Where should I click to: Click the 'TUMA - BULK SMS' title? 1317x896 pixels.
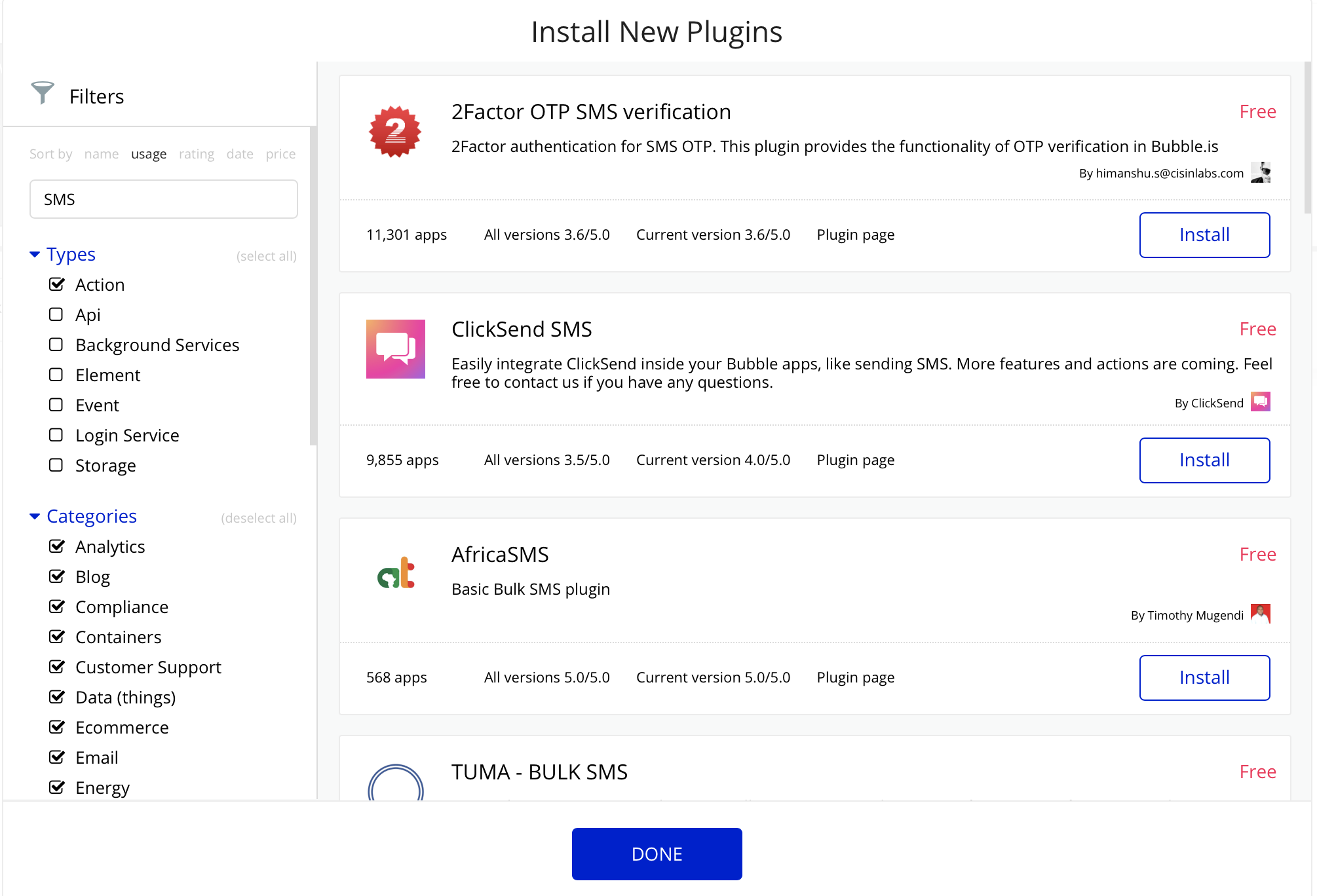539,772
